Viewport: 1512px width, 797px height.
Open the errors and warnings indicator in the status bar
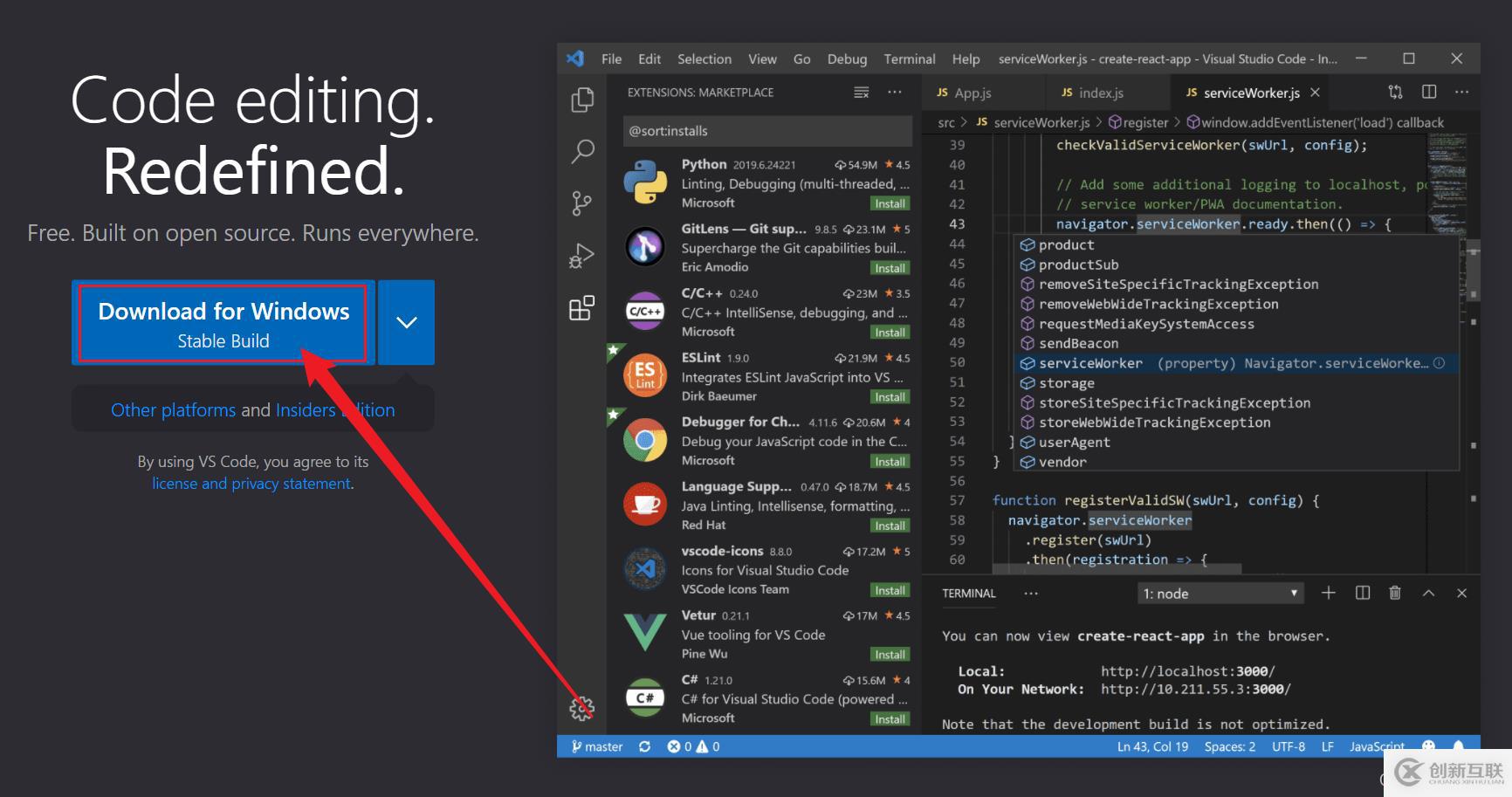(693, 746)
